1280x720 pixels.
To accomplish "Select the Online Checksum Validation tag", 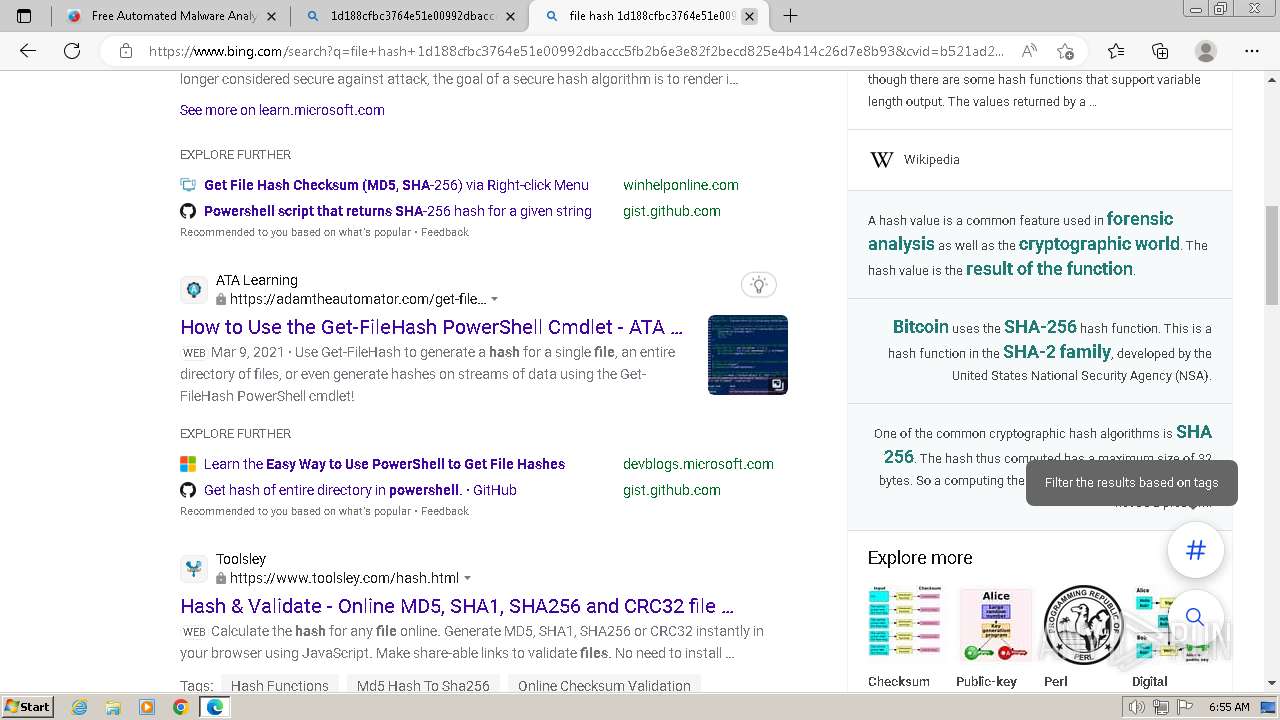I will (x=604, y=685).
